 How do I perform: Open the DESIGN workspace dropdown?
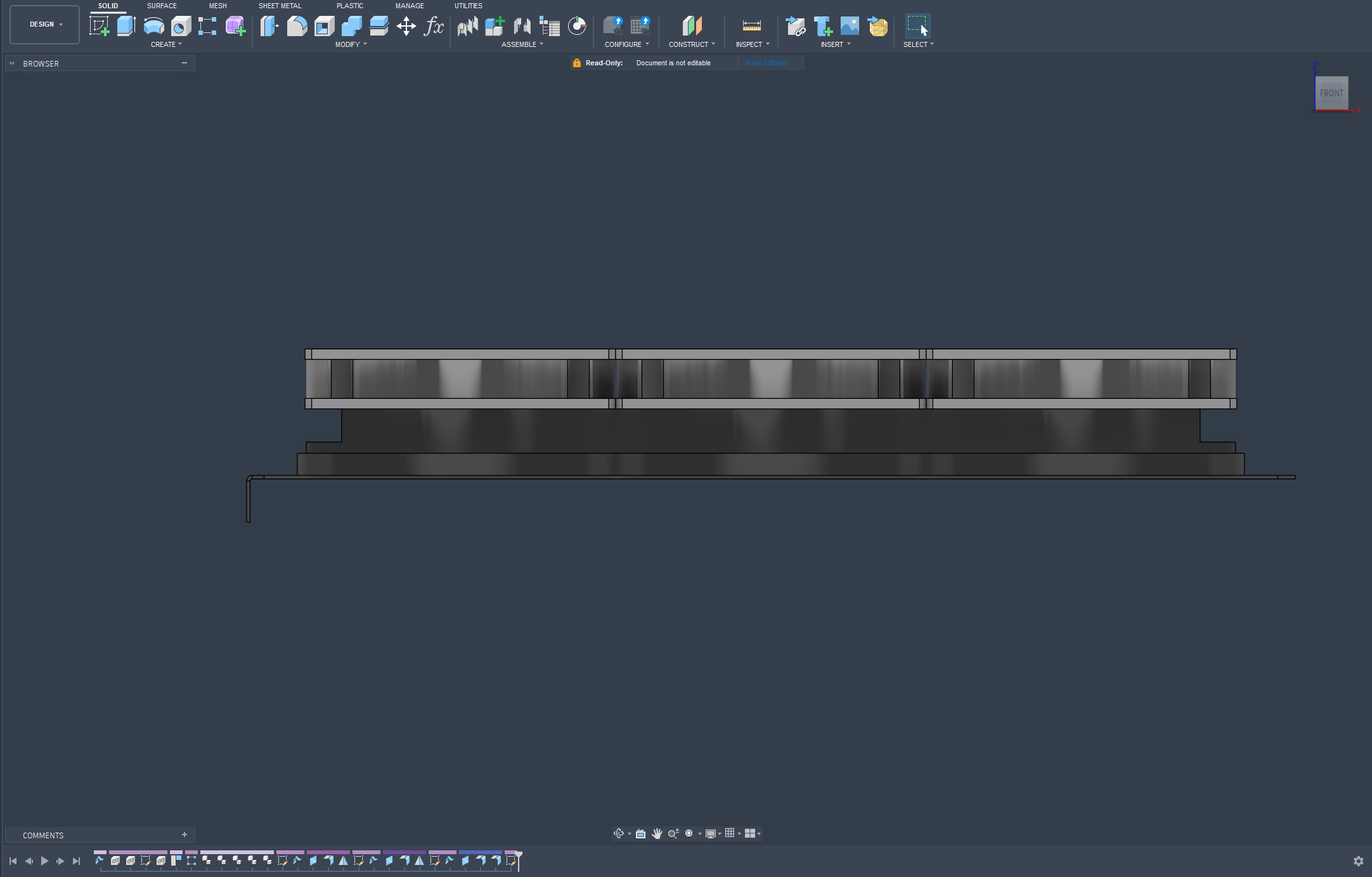coord(44,25)
